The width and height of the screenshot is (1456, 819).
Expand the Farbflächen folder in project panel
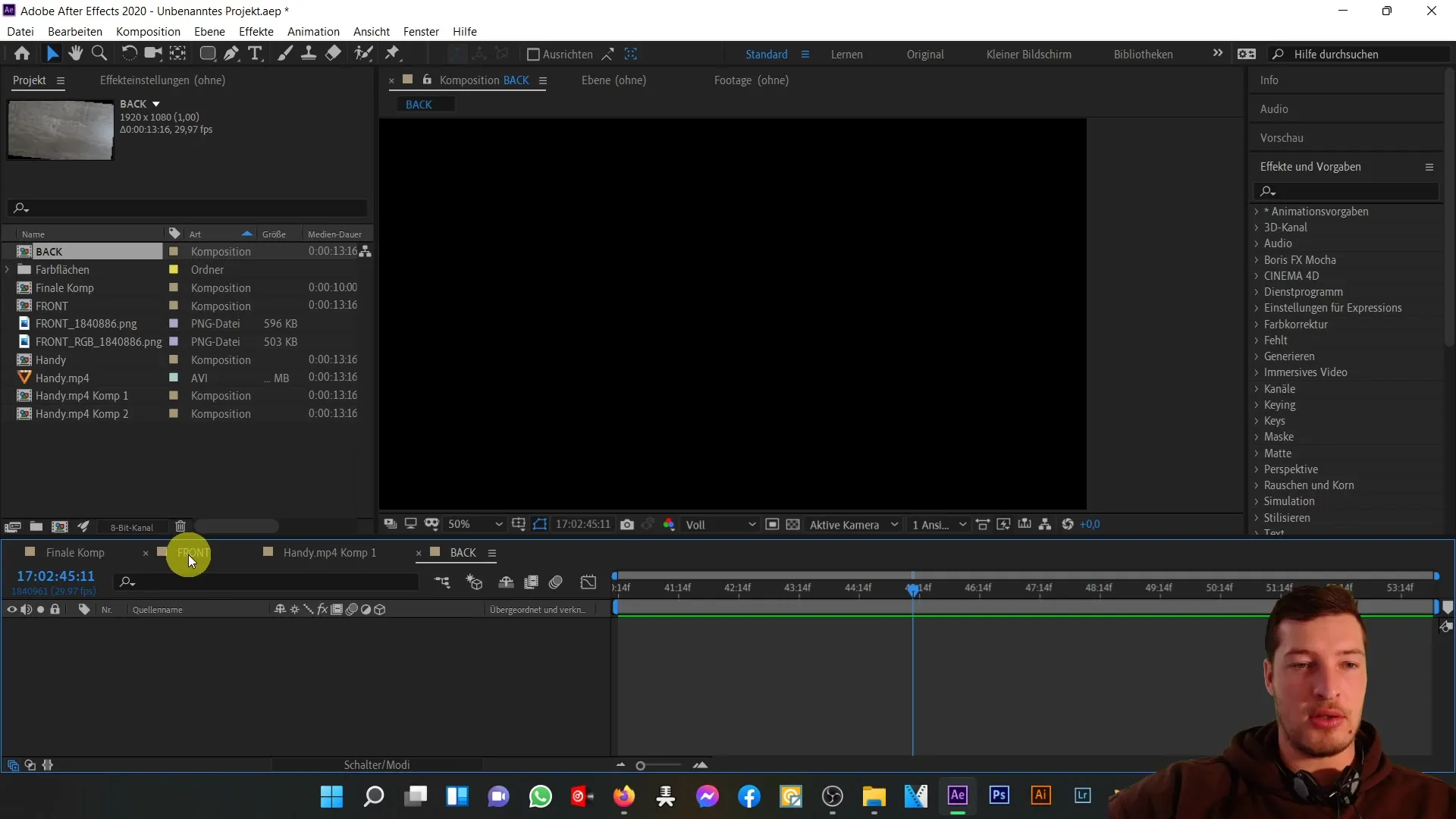(7, 269)
